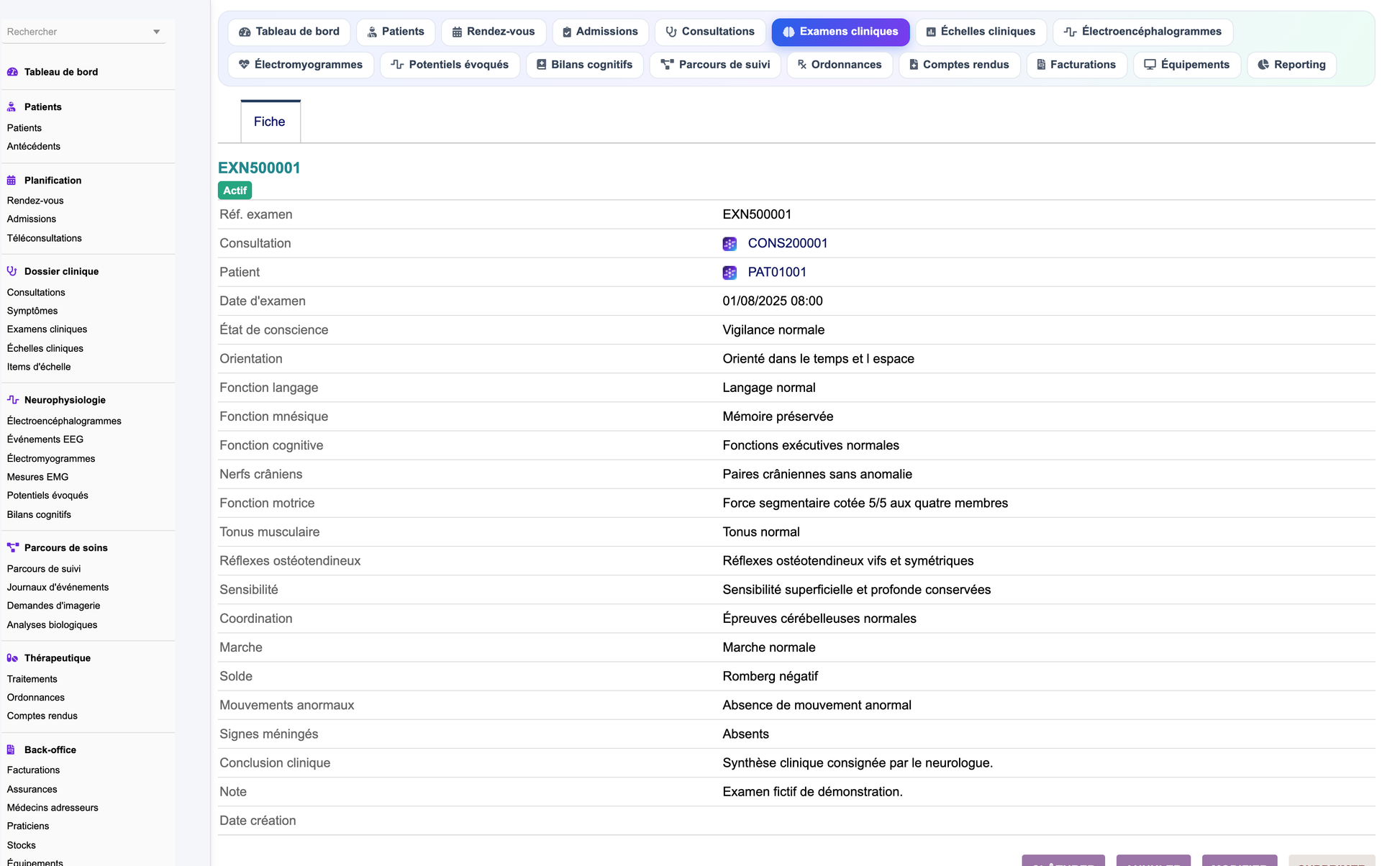Screen dimensions: 1400x866
Task: Click the green Actif status badge
Action: tap(235, 191)
